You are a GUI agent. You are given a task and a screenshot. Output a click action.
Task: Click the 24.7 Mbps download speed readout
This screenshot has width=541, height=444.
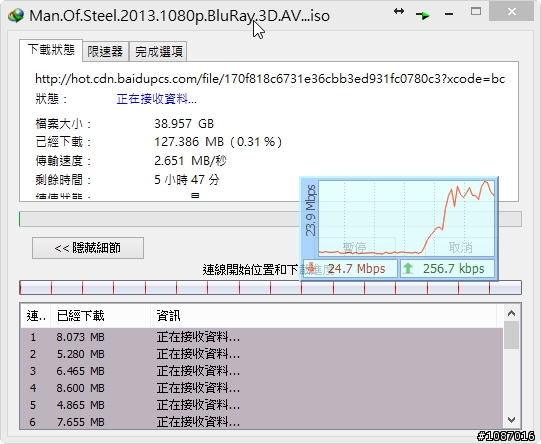tap(356, 268)
